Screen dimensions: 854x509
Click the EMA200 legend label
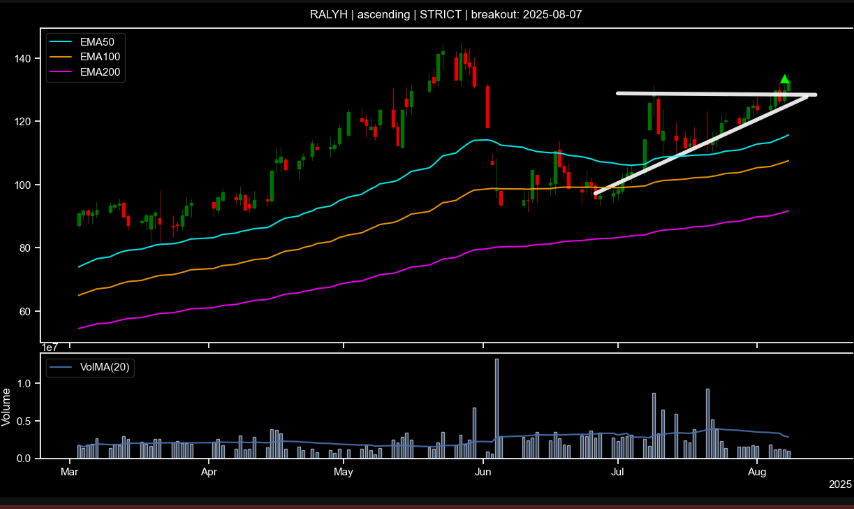click(100, 72)
